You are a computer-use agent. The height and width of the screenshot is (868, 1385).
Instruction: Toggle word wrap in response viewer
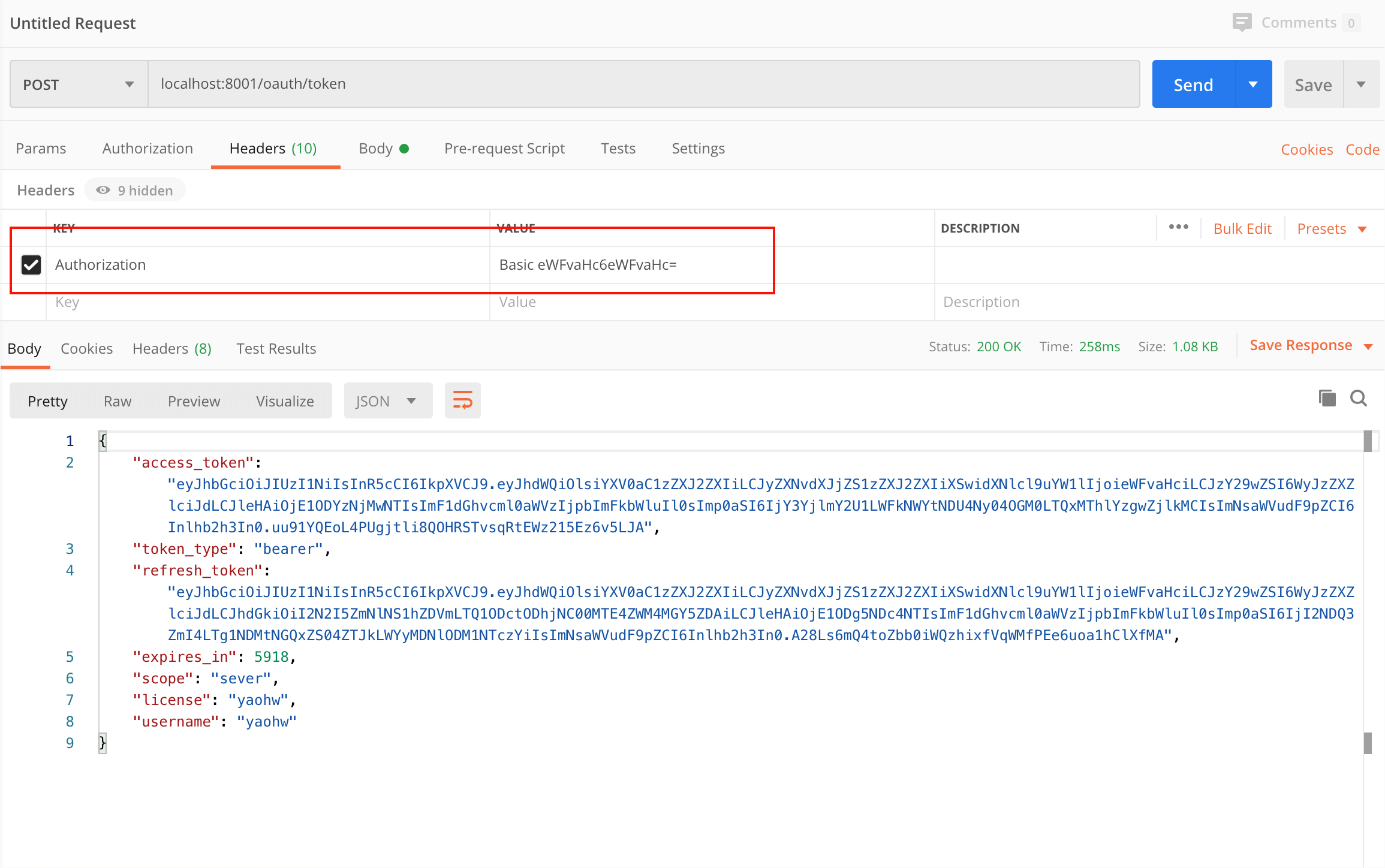(x=462, y=400)
